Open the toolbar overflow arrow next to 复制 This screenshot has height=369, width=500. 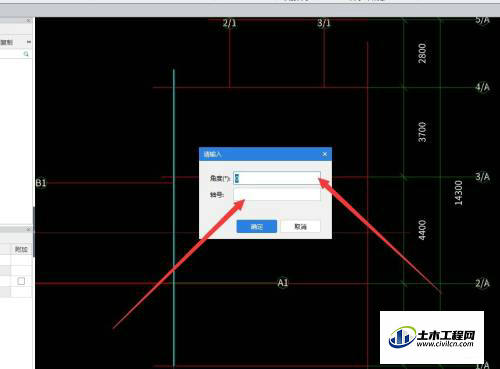(29, 42)
